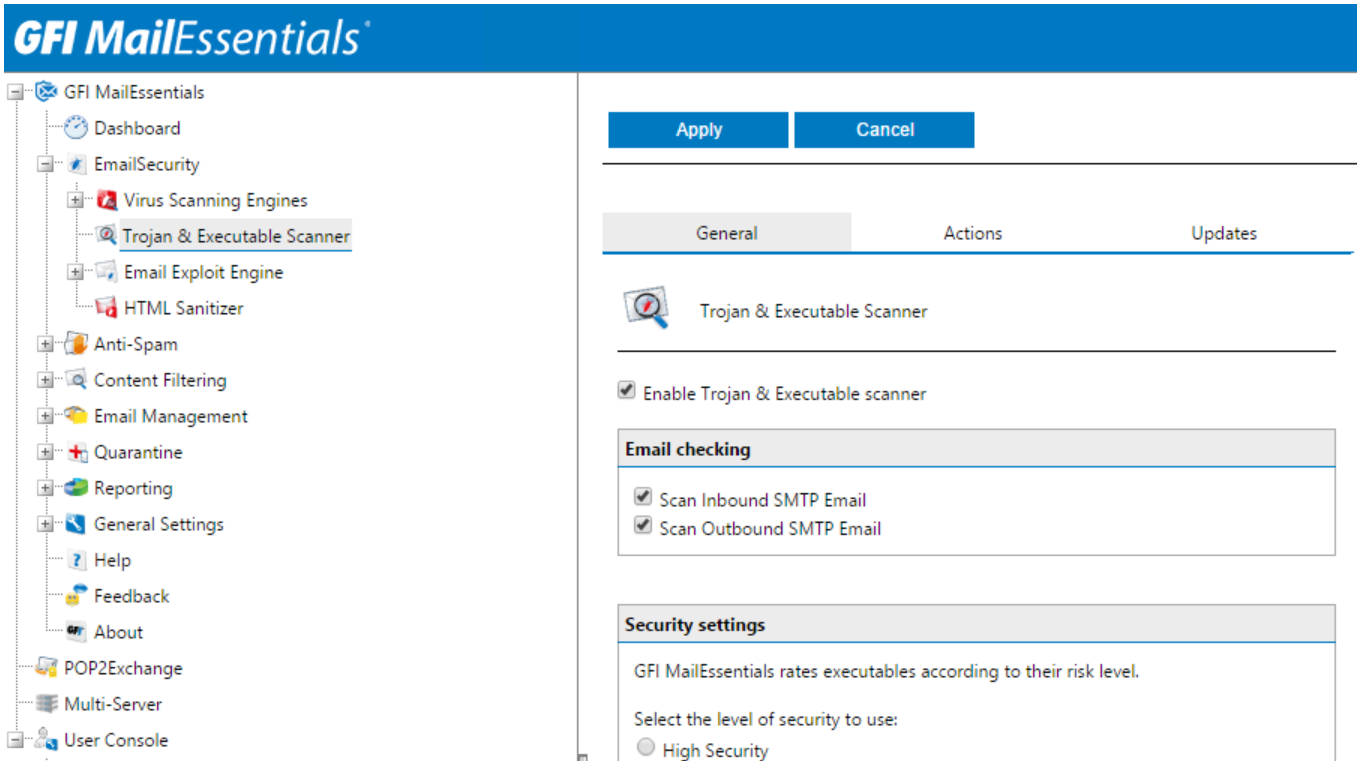Switch to the Actions tab
The image size is (1367, 761).
tap(972, 233)
